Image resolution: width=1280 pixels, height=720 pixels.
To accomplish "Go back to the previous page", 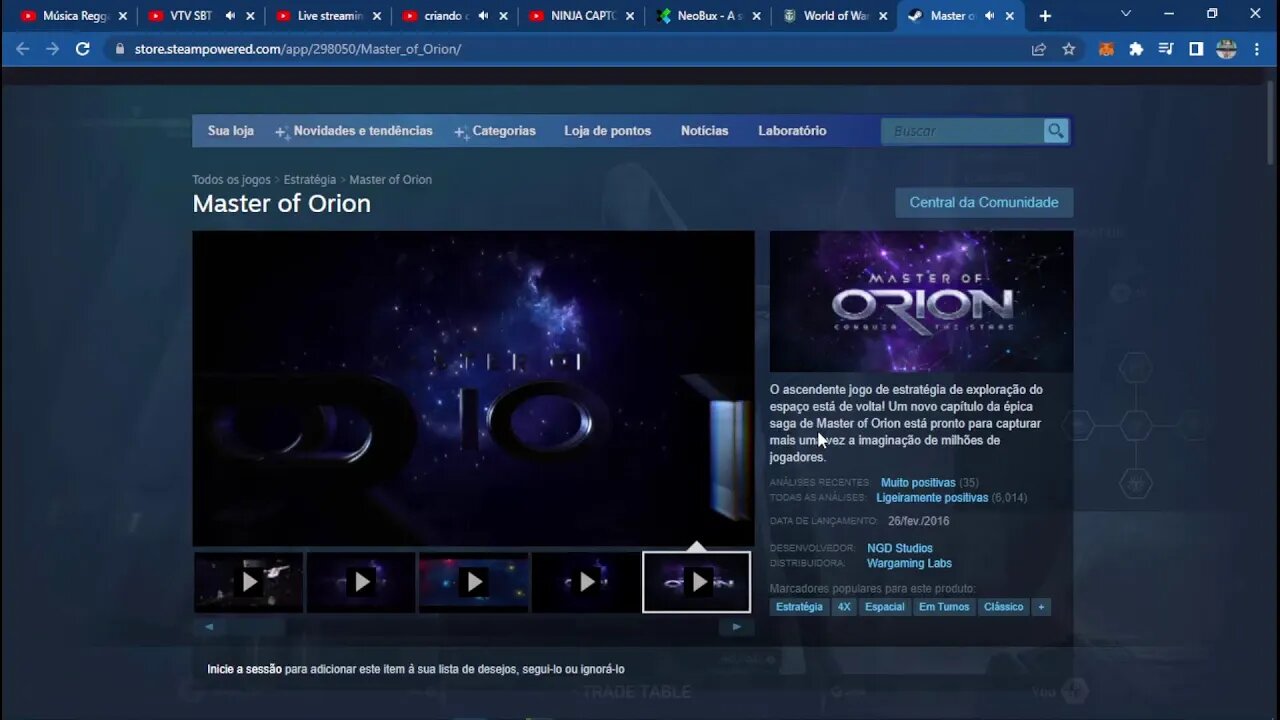I will [x=22, y=49].
